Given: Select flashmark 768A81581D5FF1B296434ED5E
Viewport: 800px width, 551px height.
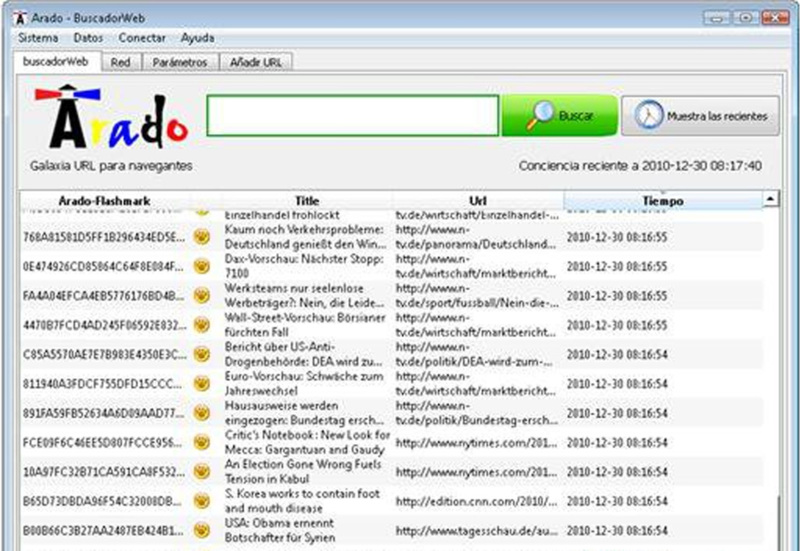Looking at the screenshot, I should [105, 237].
